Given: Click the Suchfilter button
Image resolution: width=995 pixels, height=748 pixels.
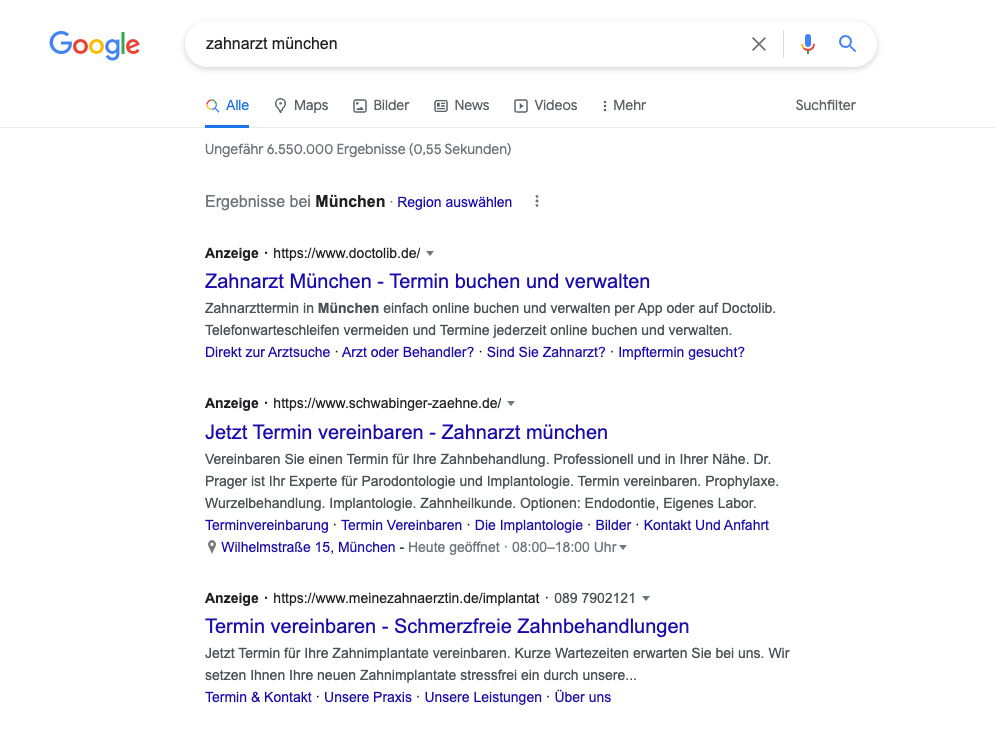Looking at the screenshot, I should click(825, 105).
